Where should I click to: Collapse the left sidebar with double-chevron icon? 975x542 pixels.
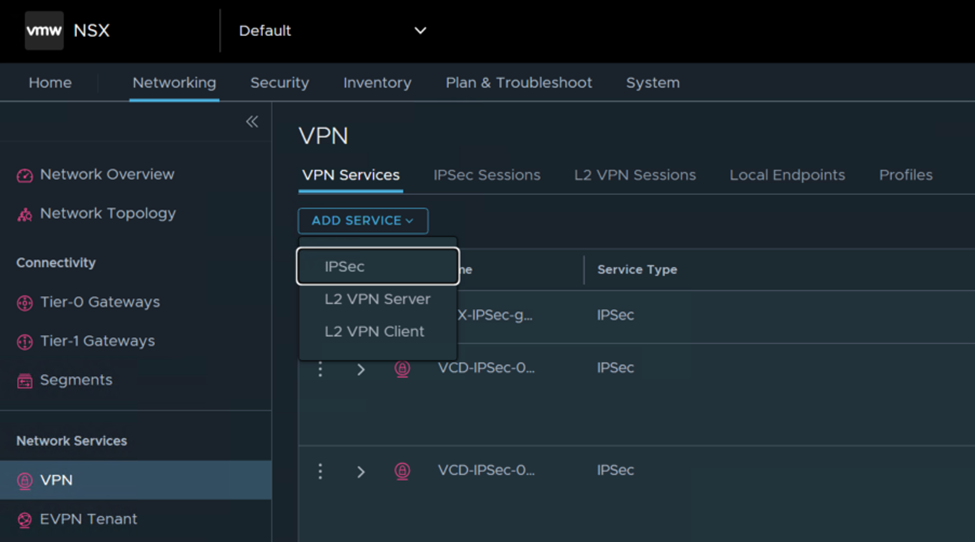[252, 121]
